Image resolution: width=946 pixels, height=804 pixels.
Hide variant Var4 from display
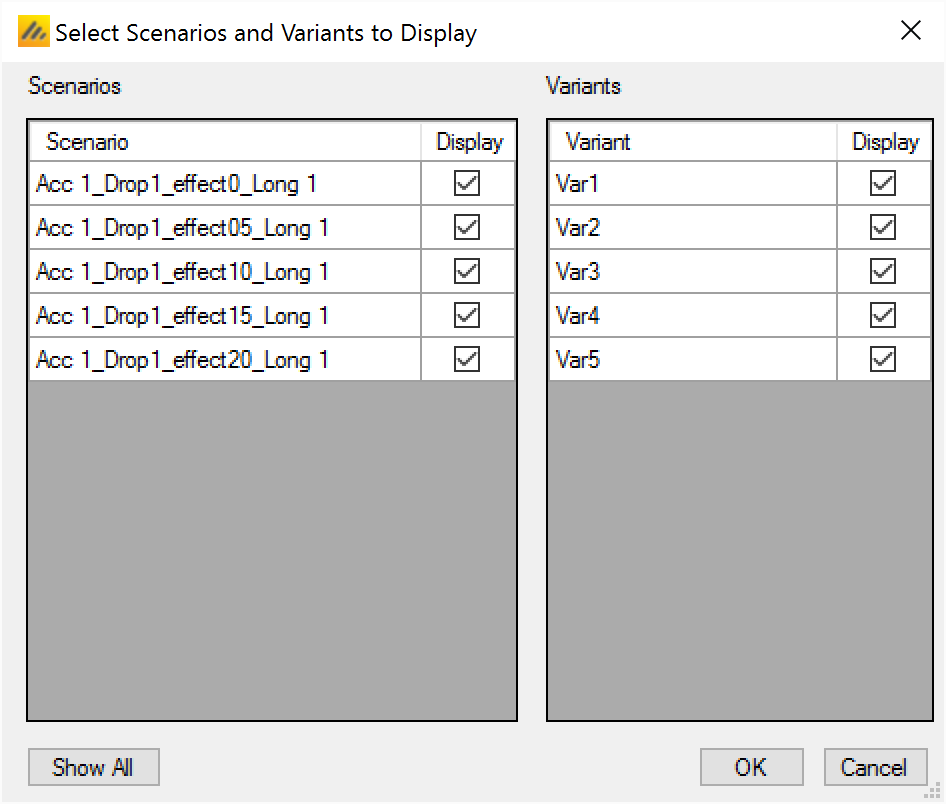(883, 316)
